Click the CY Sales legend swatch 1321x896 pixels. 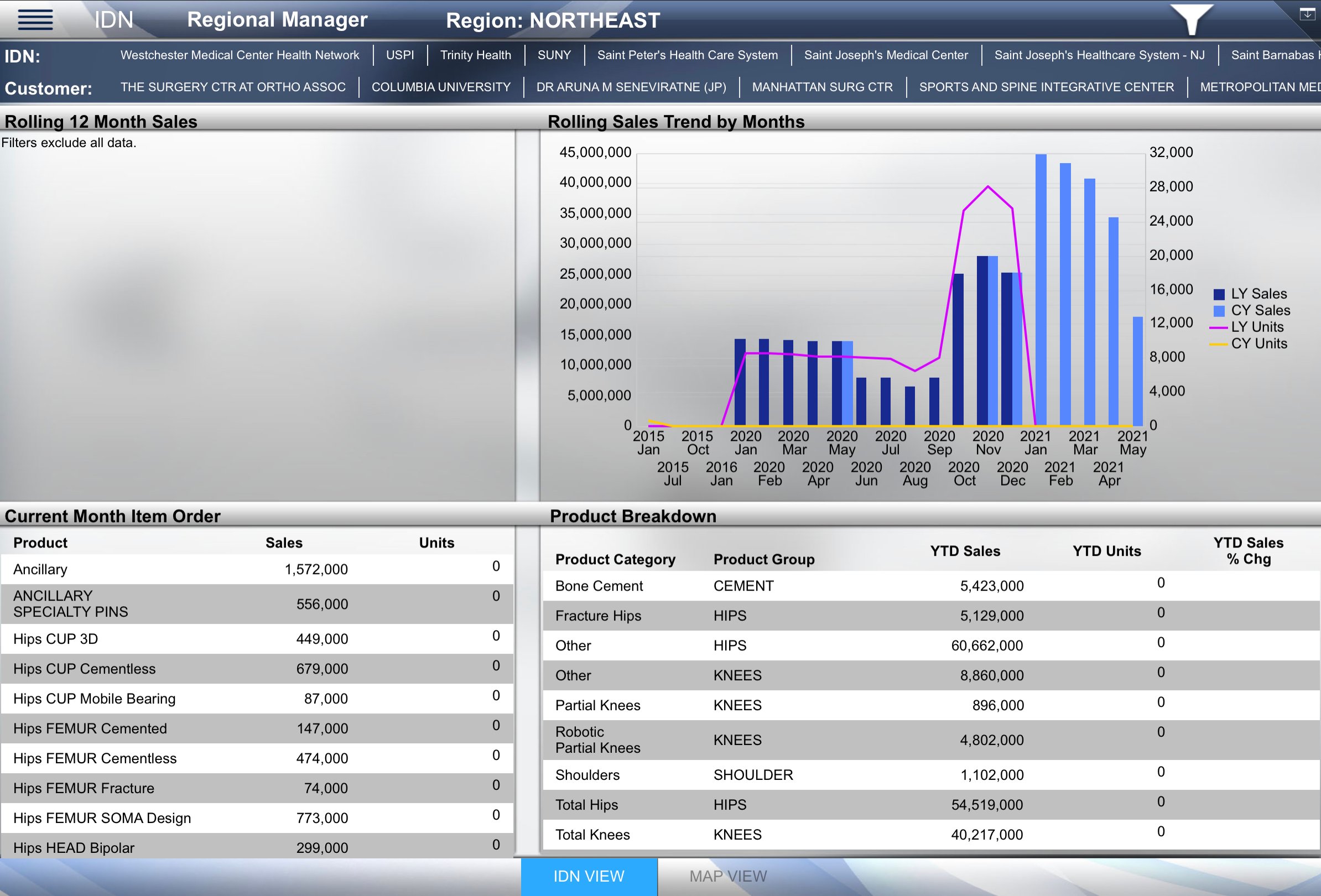[1219, 311]
